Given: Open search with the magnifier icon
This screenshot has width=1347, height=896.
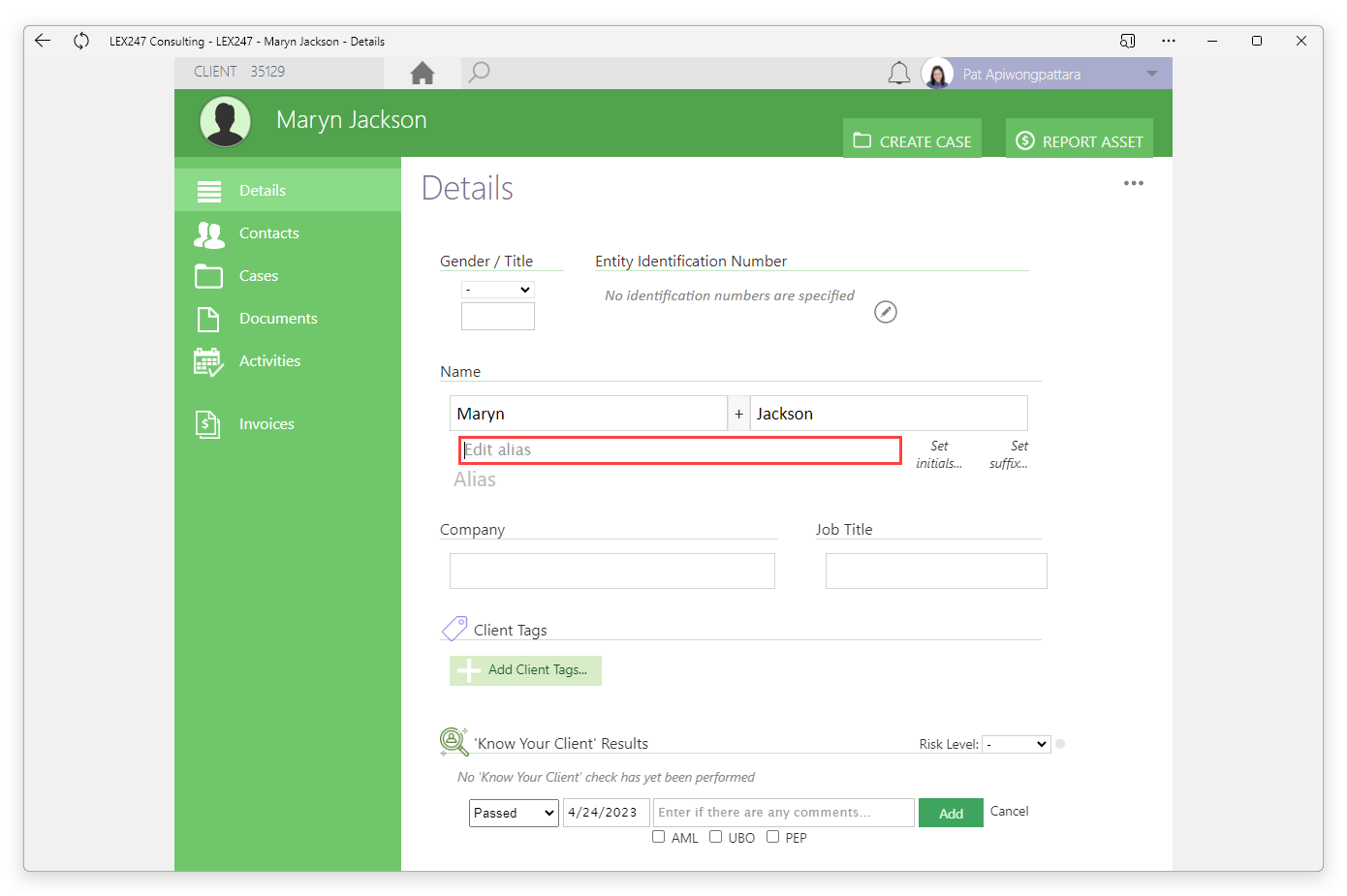Looking at the screenshot, I should (x=479, y=73).
